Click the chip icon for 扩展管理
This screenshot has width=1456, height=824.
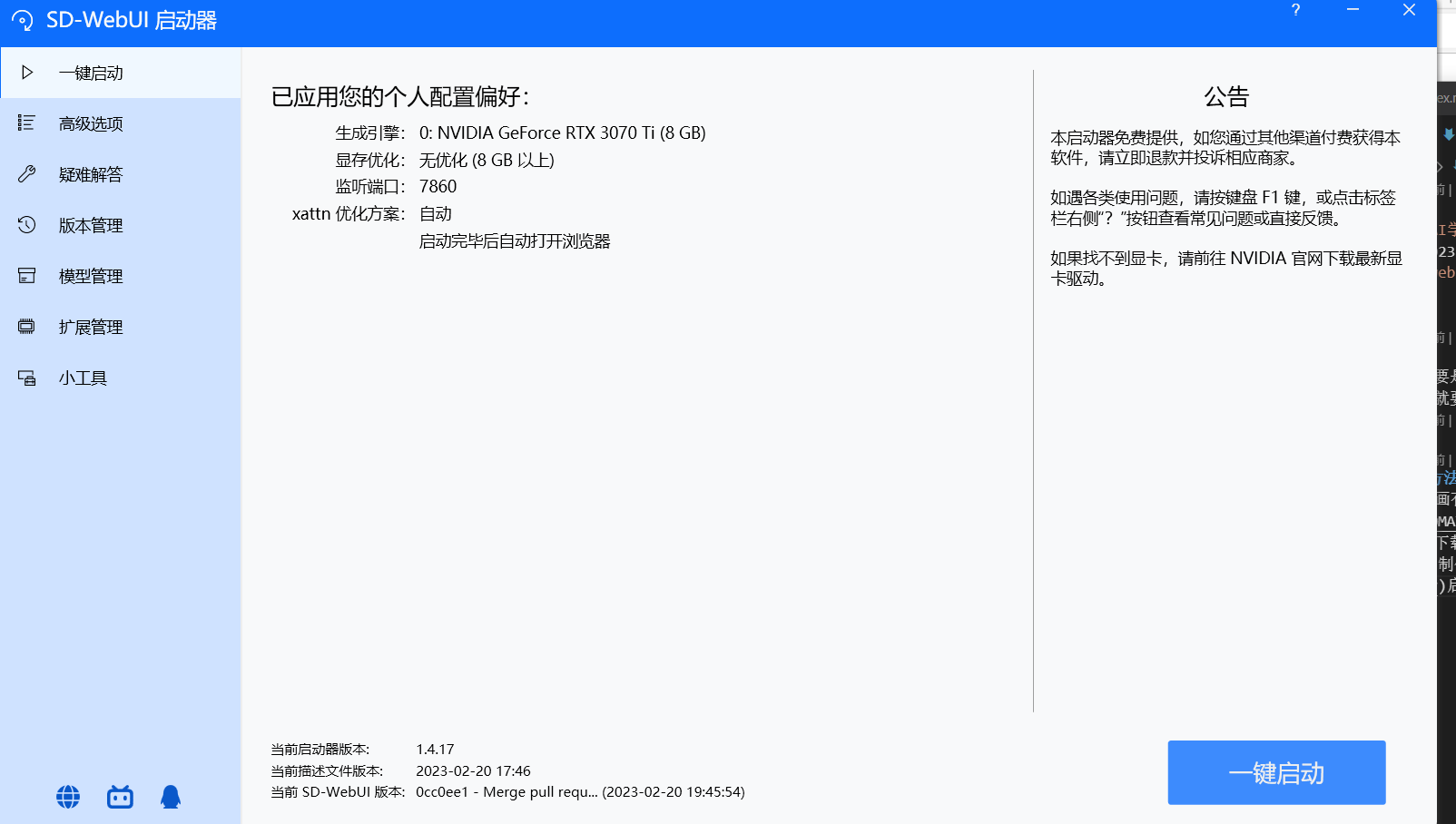[x=25, y=327]
